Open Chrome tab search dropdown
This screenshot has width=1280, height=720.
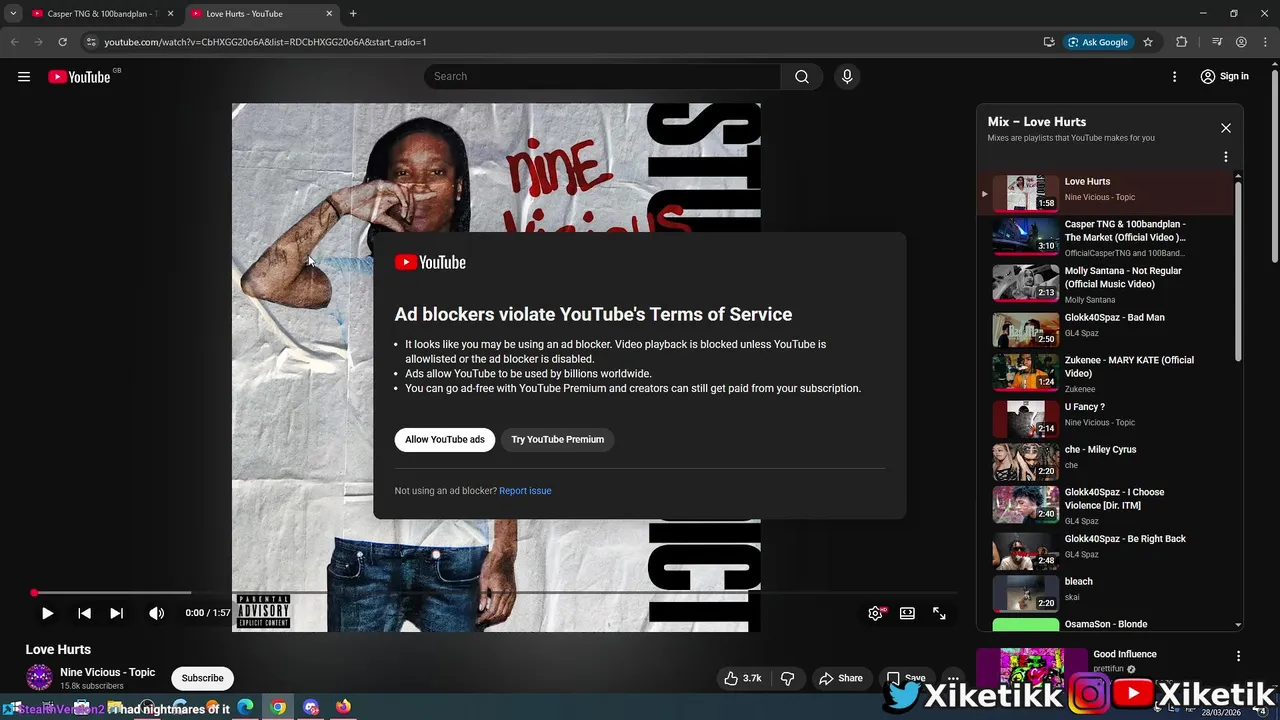(x=13, y=14)
